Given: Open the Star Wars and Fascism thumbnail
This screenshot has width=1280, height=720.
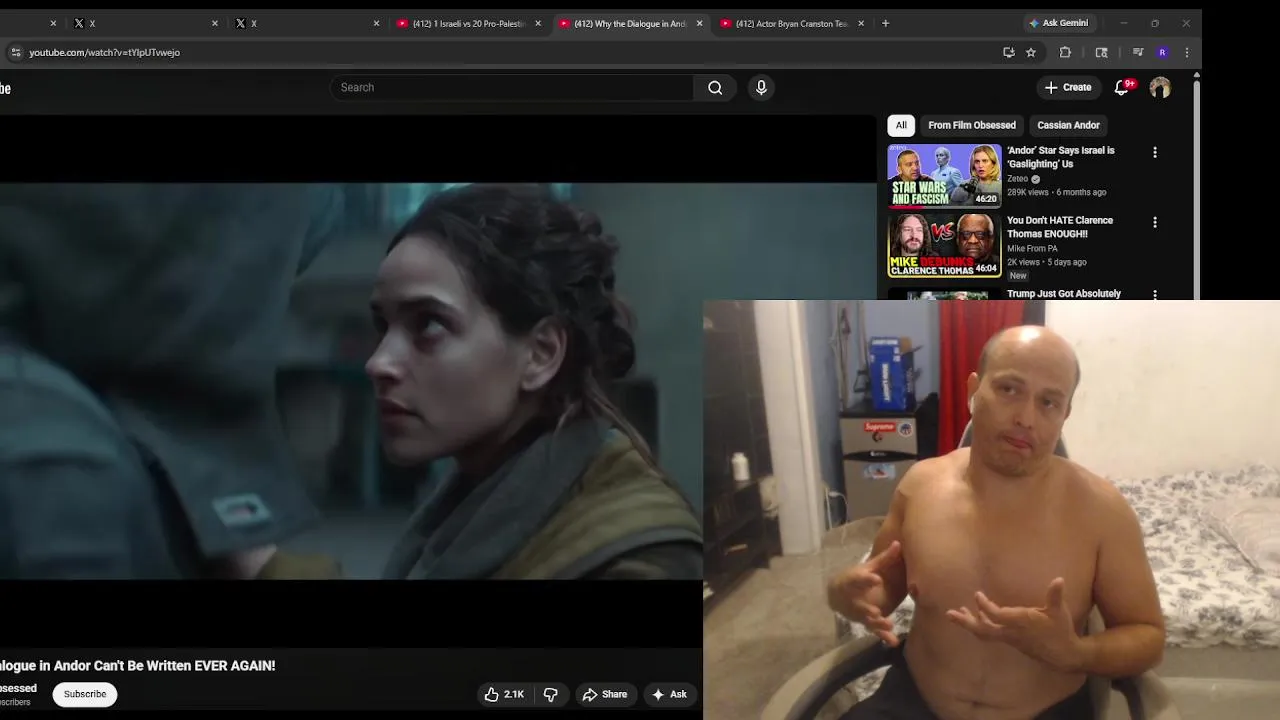Looking at the screenshot, I should click(944, 176).
